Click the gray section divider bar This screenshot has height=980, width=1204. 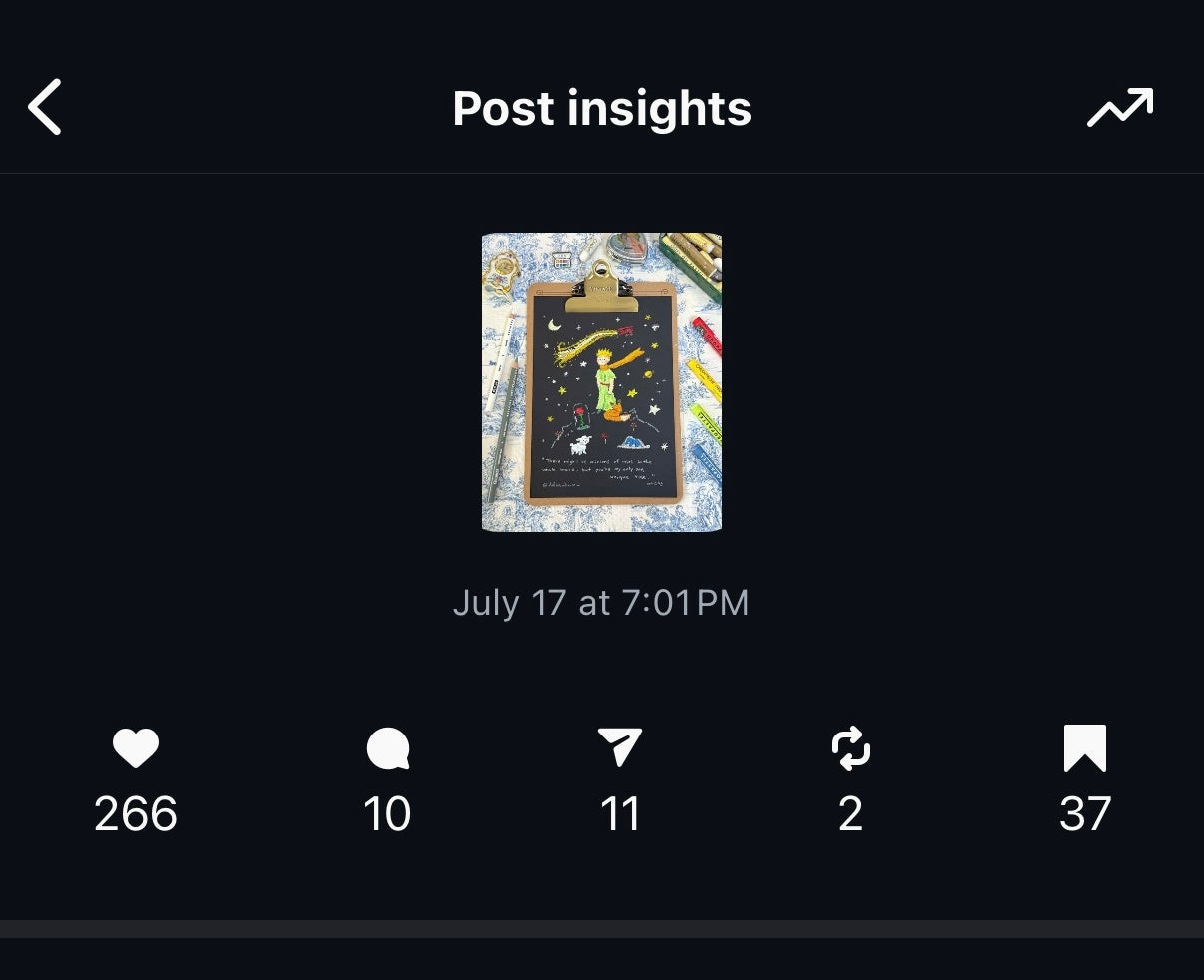click(602, 929)
